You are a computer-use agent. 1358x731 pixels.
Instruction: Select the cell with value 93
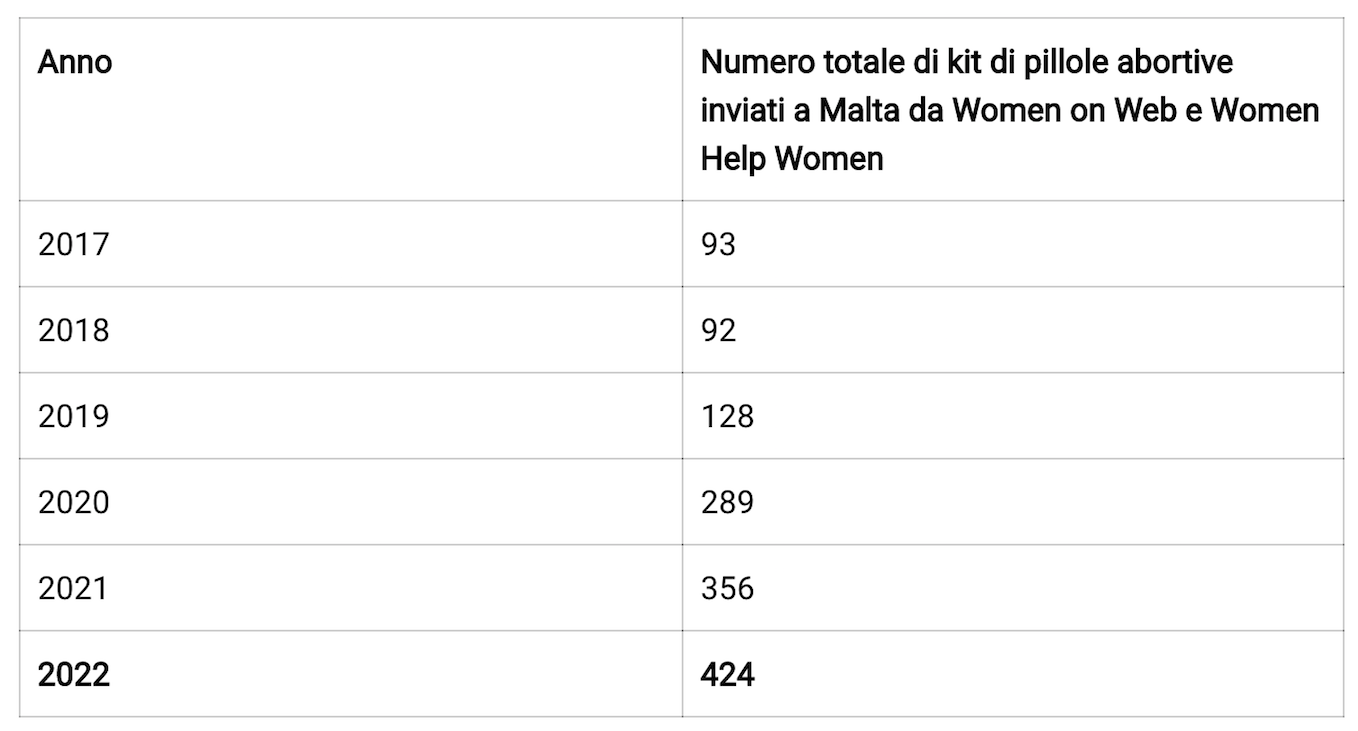click(1013, 243)
